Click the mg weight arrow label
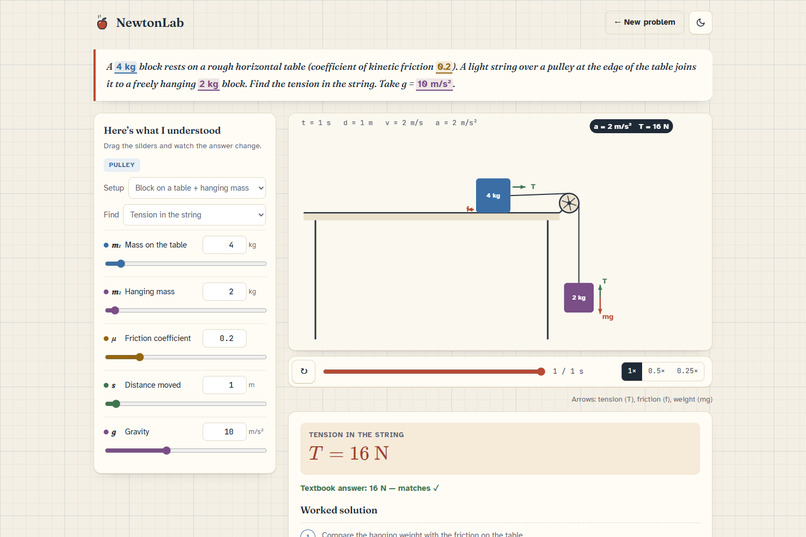 point(608,317)
